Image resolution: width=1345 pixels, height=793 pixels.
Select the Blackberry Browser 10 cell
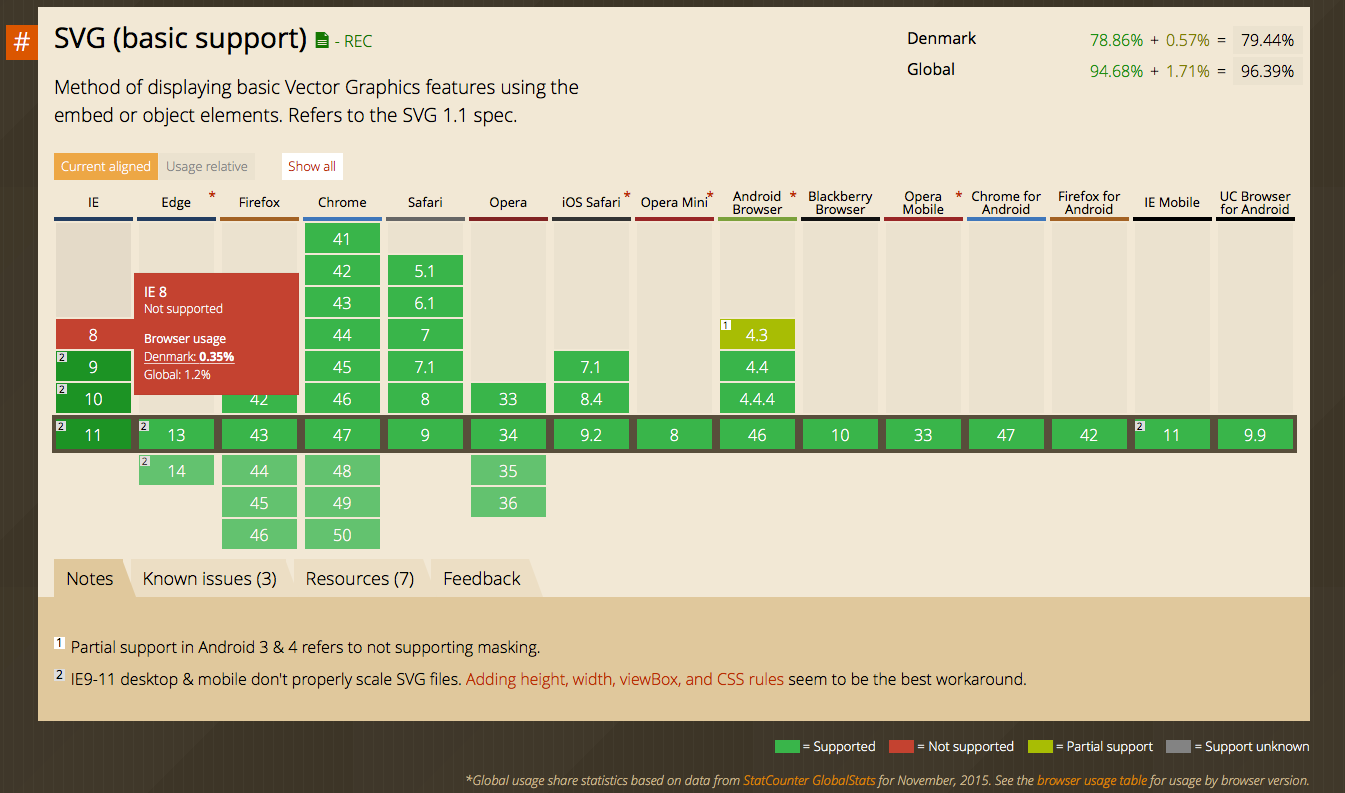(x=840, y=435)
